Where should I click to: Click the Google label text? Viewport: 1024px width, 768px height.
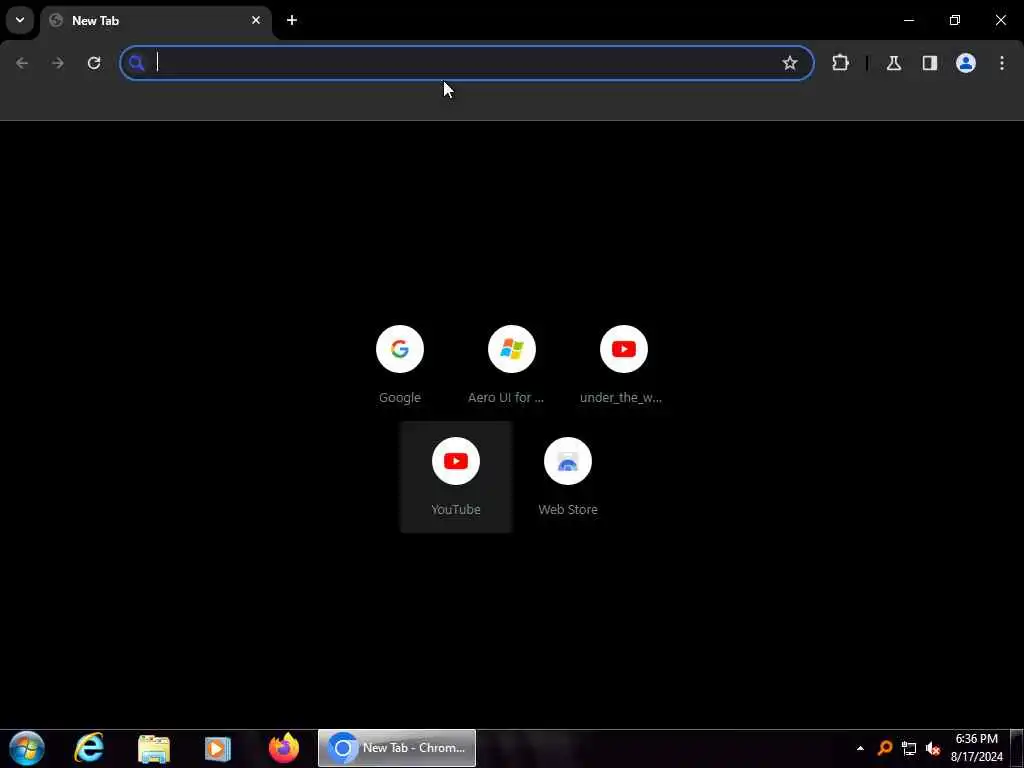click(x=400, y=398)
